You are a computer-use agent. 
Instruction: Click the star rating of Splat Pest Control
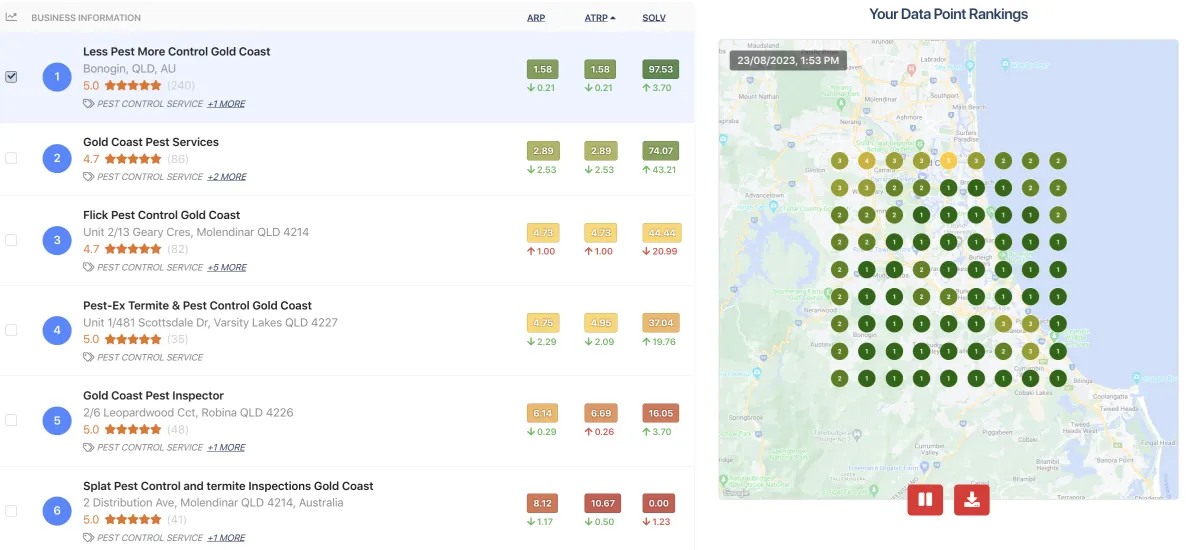pyautogui.click(x=133, y=520)
